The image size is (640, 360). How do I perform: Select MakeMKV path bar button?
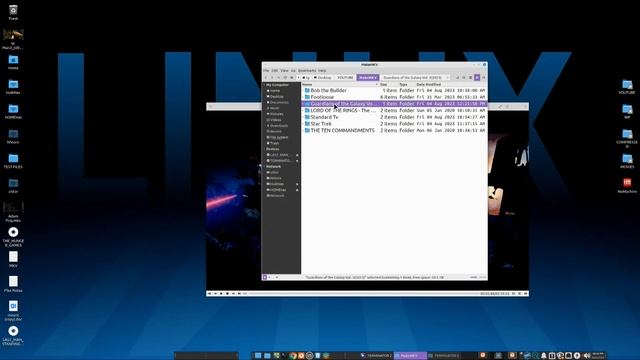click(368, 78)
